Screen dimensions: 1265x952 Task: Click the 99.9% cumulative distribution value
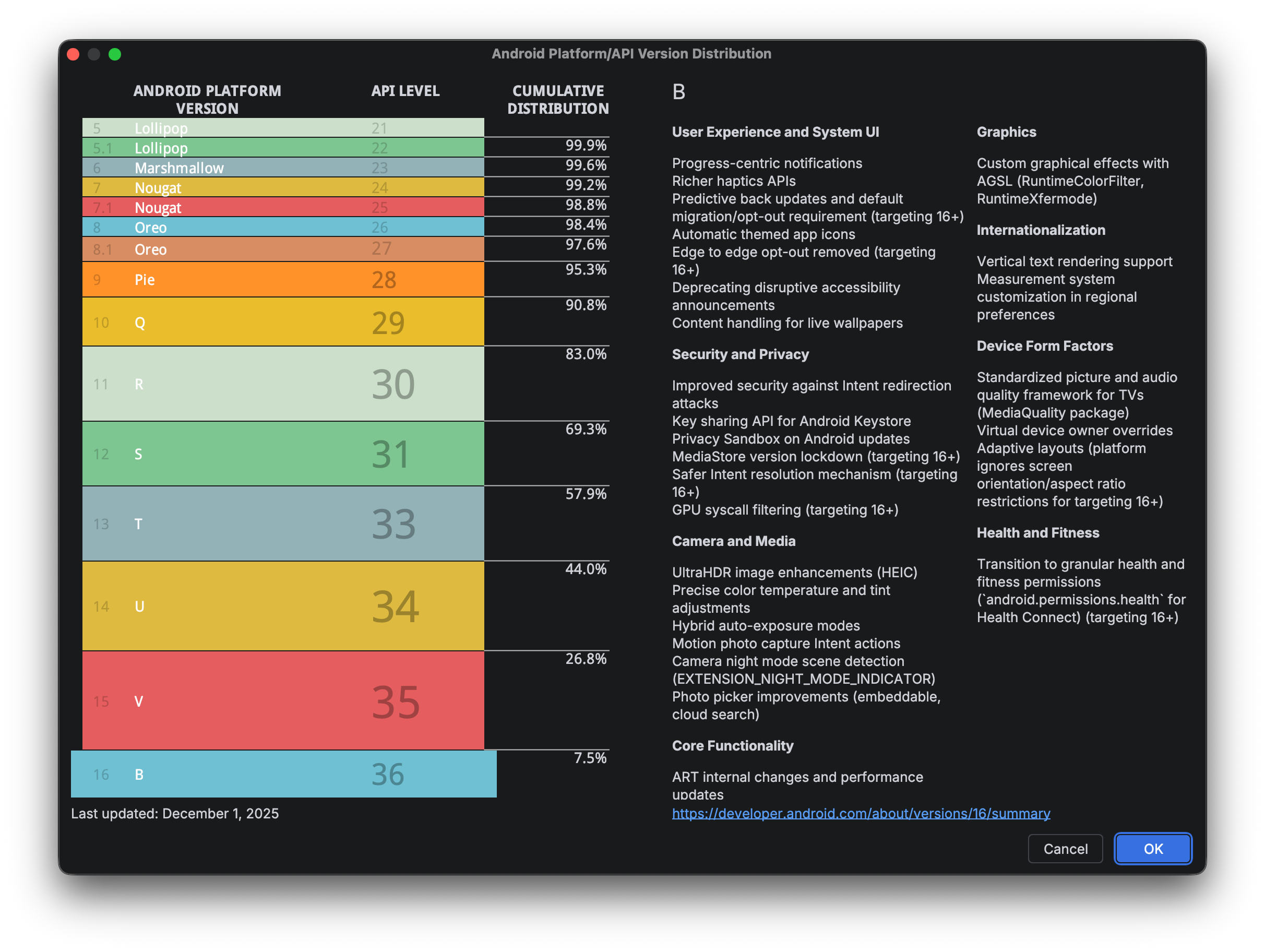tap(586, 145)
